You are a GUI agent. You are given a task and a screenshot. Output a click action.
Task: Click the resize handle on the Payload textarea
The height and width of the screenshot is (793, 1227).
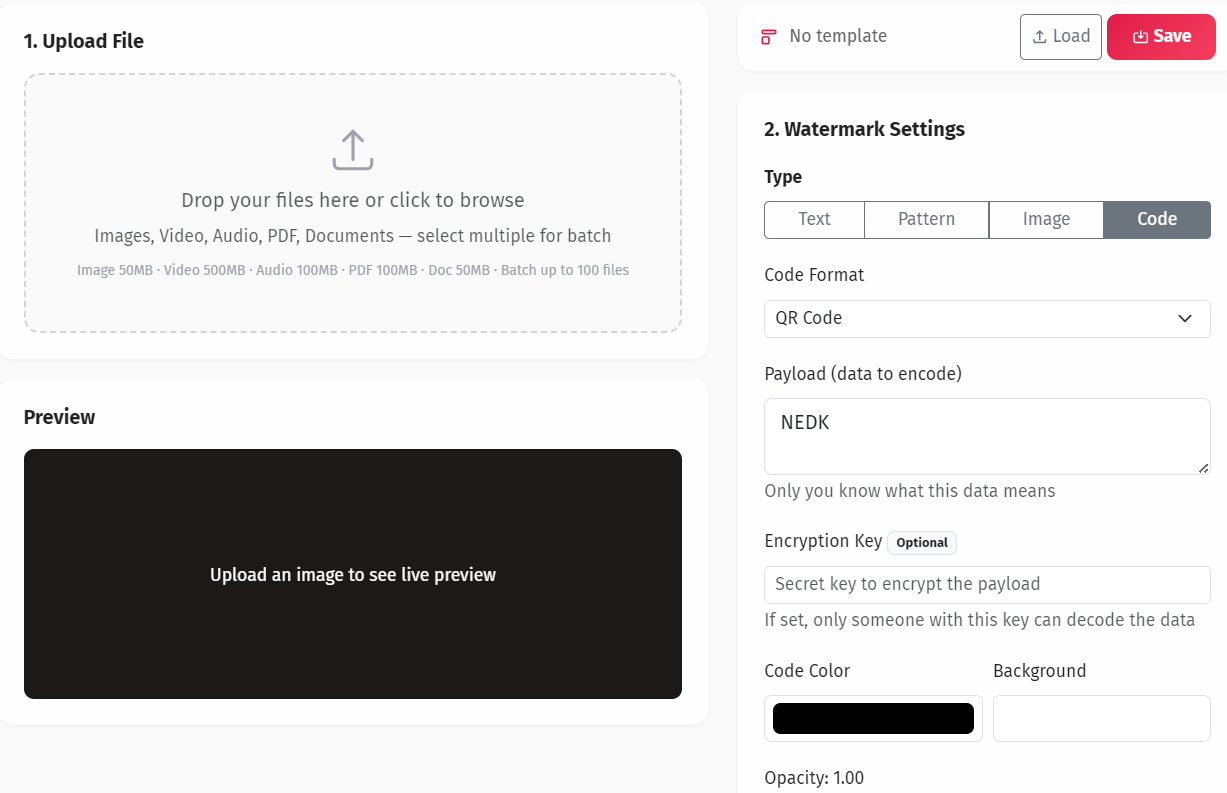1204,468
